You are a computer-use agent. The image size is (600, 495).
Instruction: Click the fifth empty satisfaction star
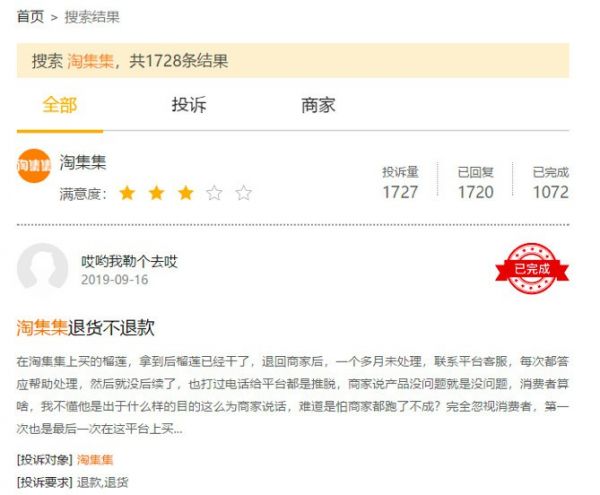coord(243,193)
